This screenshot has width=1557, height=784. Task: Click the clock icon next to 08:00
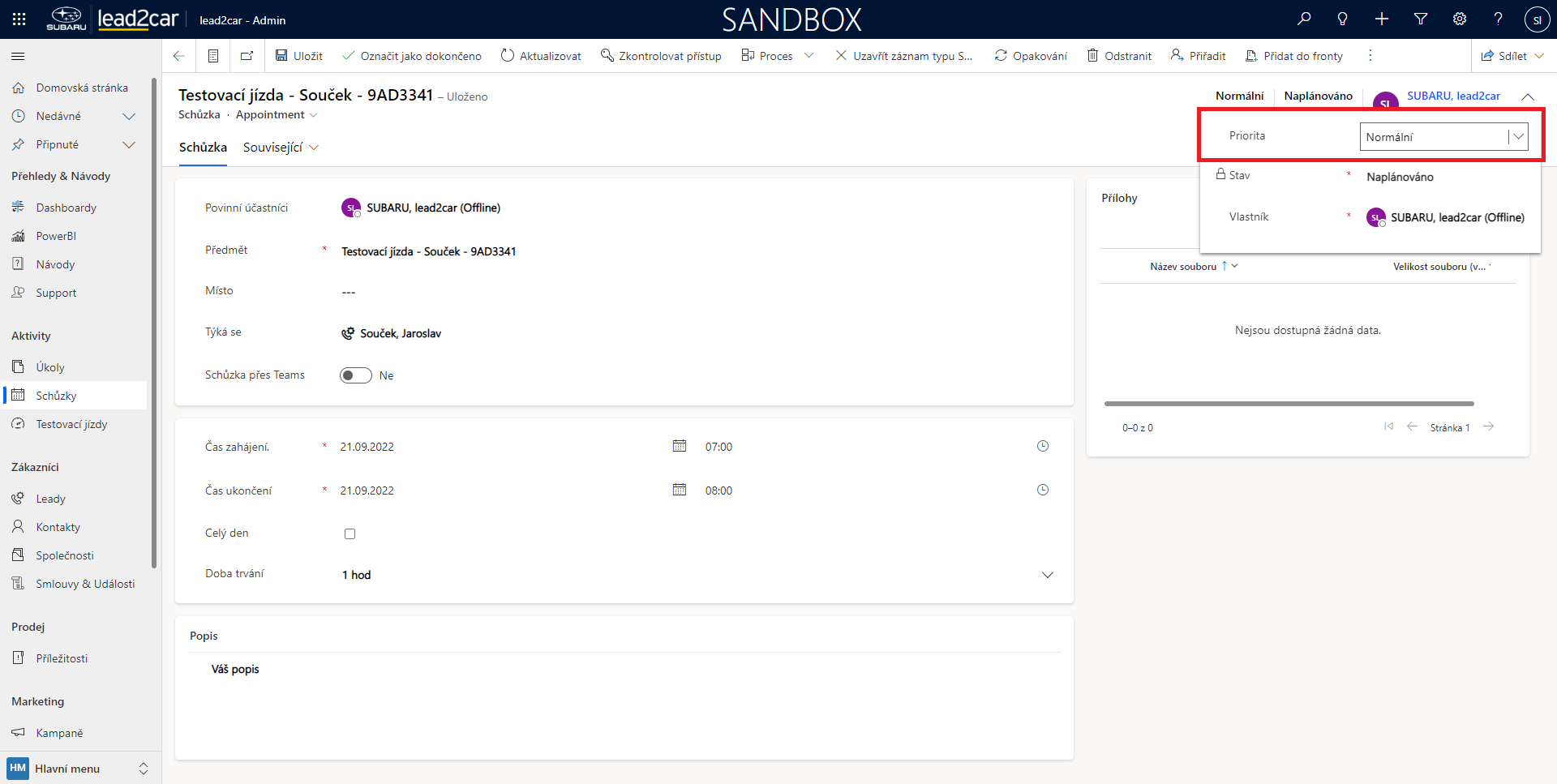coord(1043,490)
